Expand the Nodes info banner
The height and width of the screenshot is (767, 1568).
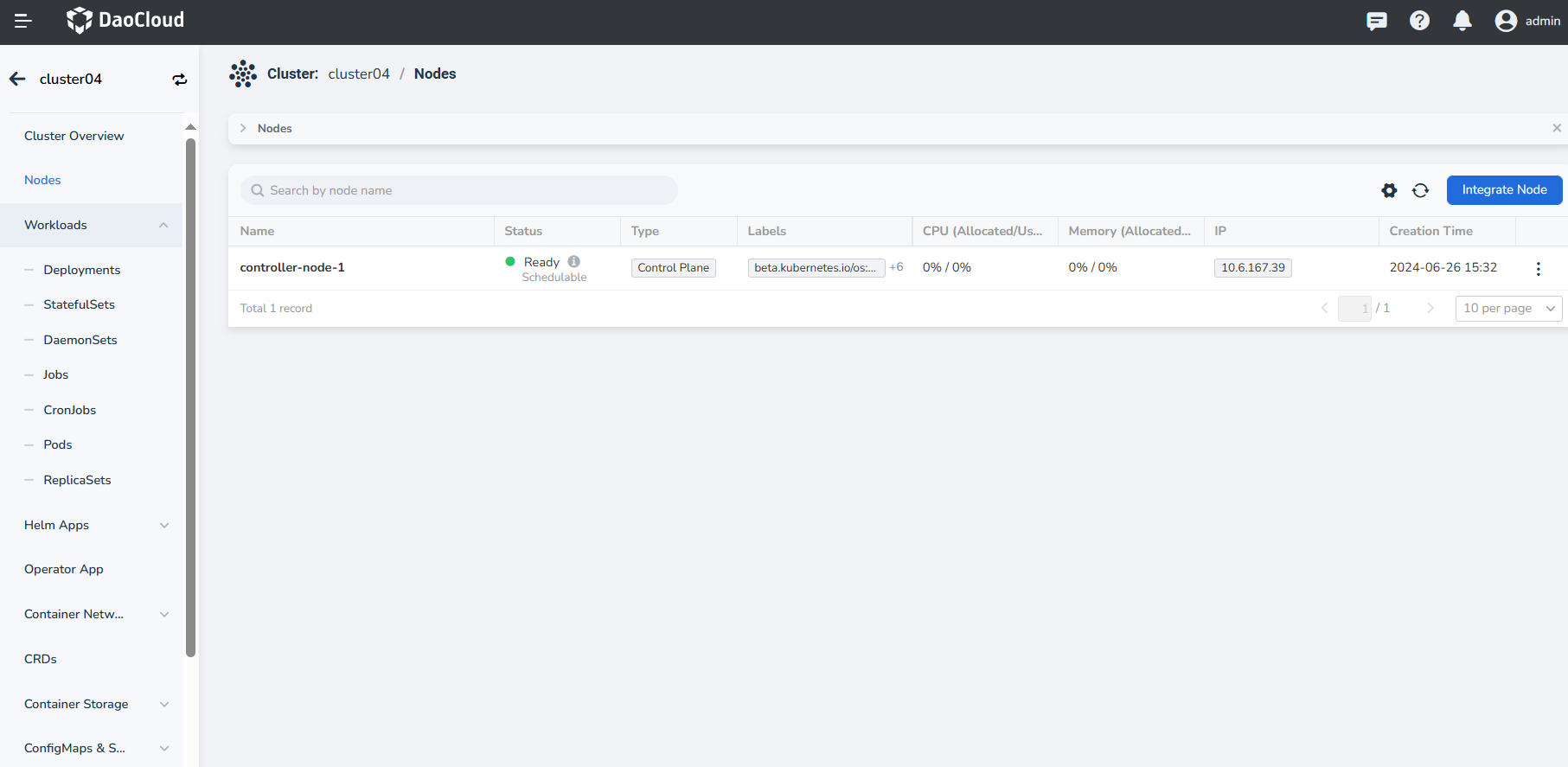click(x=243, y=128)
